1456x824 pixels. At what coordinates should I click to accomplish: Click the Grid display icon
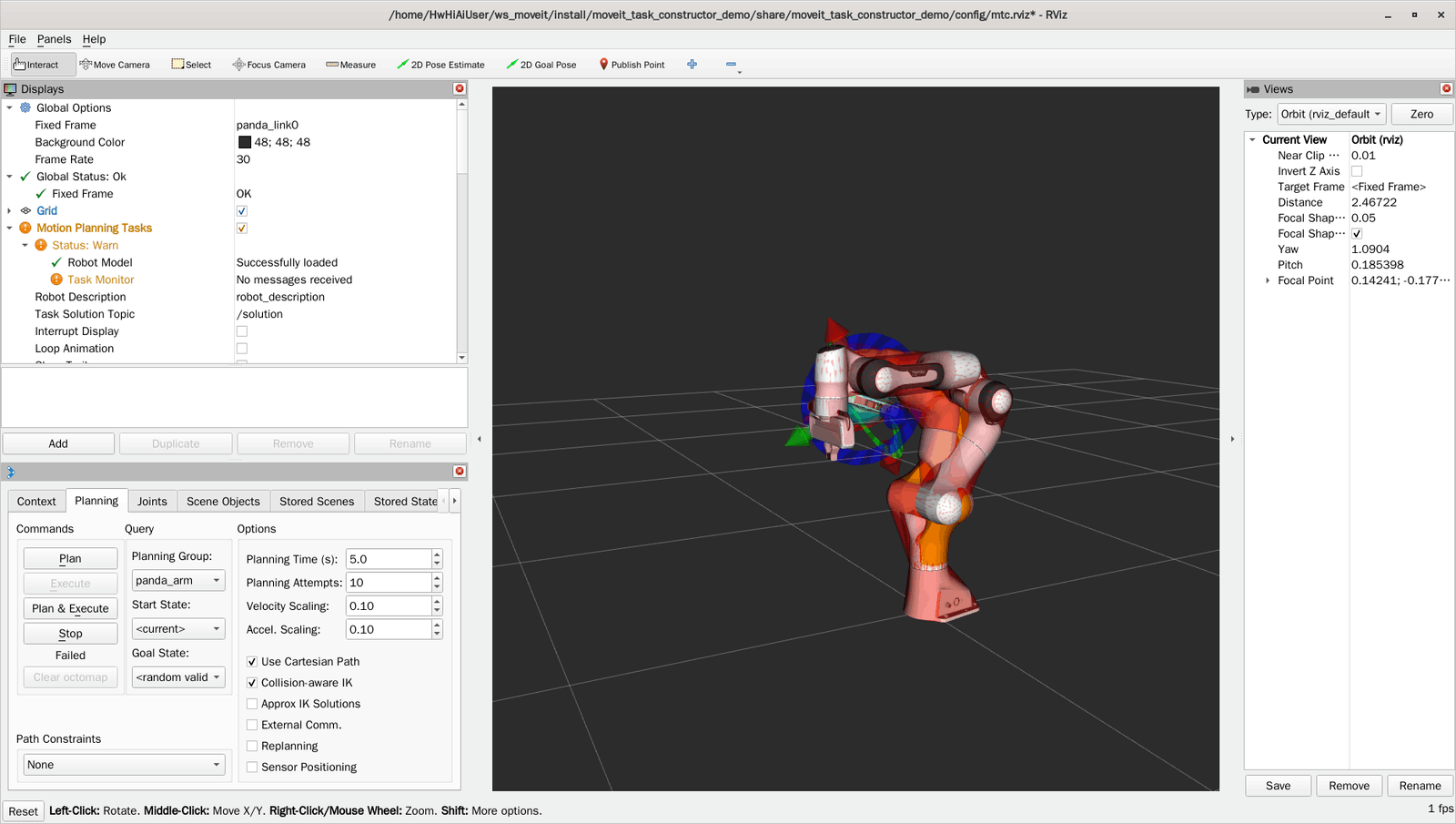[25, 210]
